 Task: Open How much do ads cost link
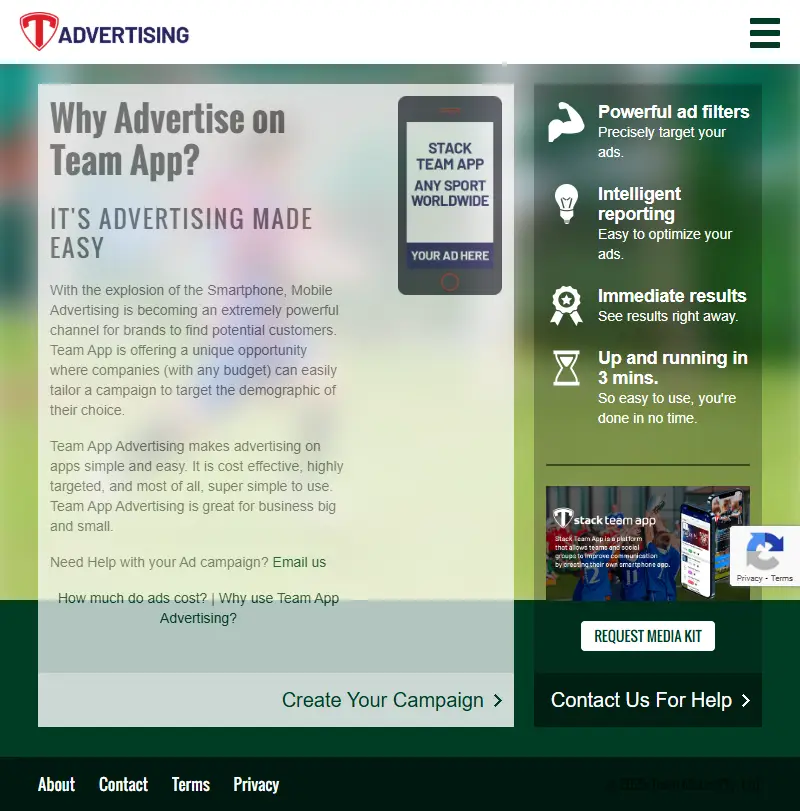[132, 598]
